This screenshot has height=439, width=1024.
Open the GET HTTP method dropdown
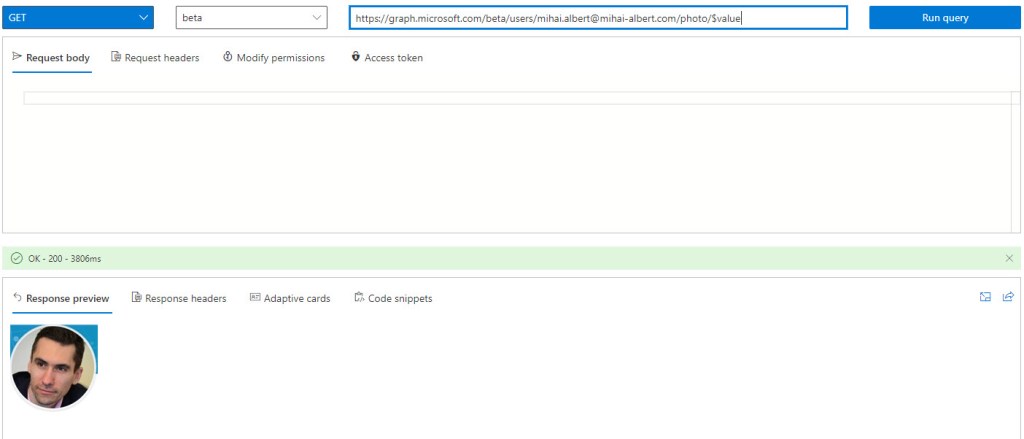point(78,18)
